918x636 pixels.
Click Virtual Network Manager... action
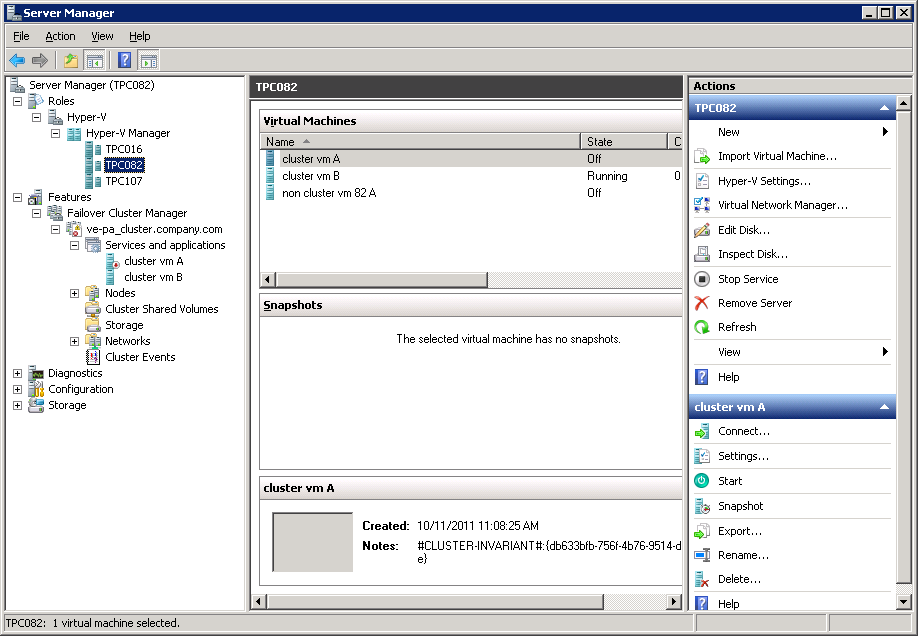(783, 205)
